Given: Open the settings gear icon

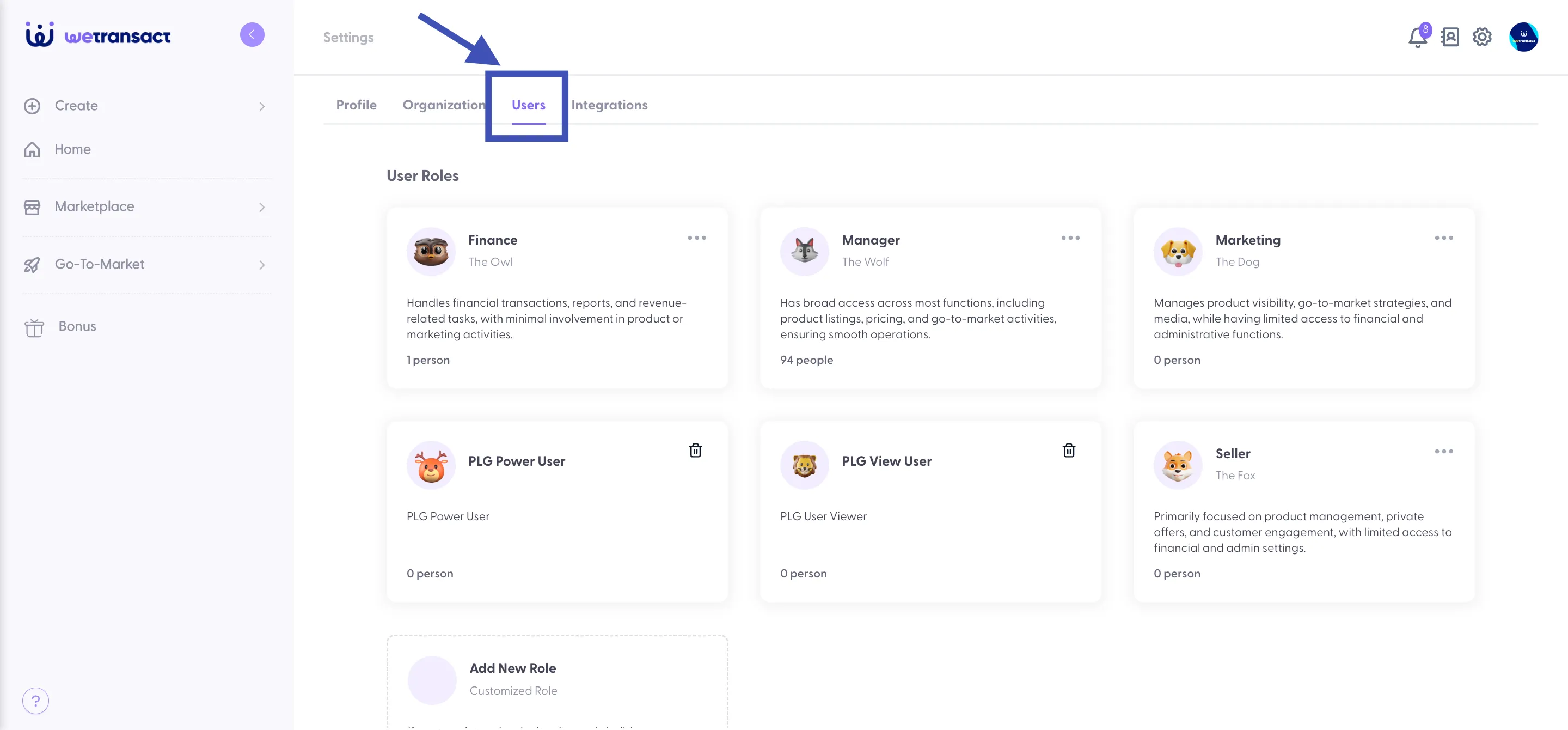Looking at the screenshot, I should click(x=1481, y=37).
